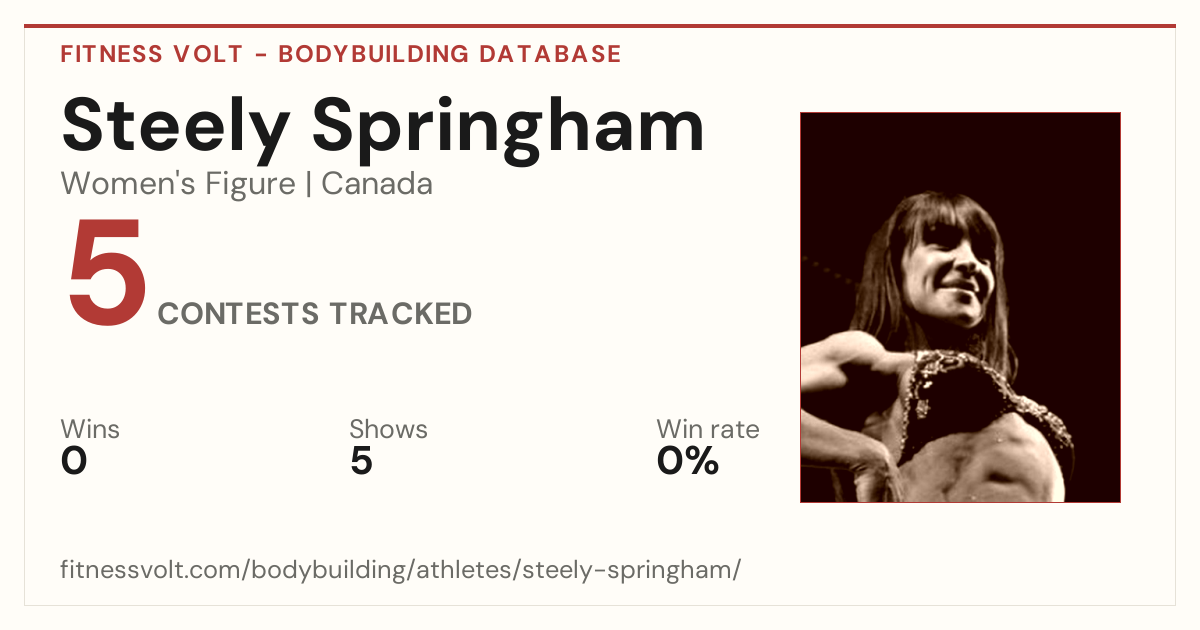
Task: Click the Win rate stat label
Action: 708,430
